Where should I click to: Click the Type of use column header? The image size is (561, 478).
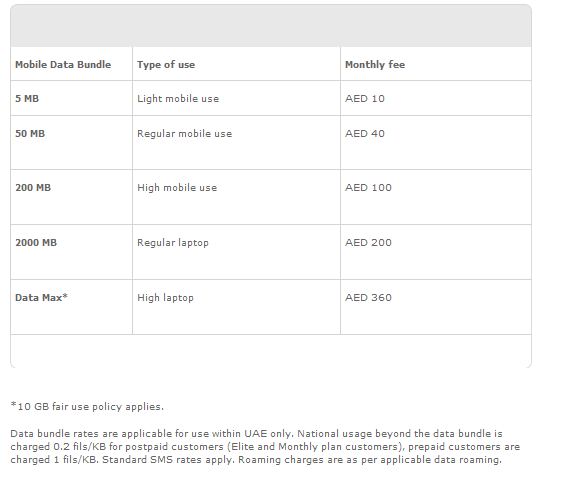pyautogui.click(x=166, y=64)
